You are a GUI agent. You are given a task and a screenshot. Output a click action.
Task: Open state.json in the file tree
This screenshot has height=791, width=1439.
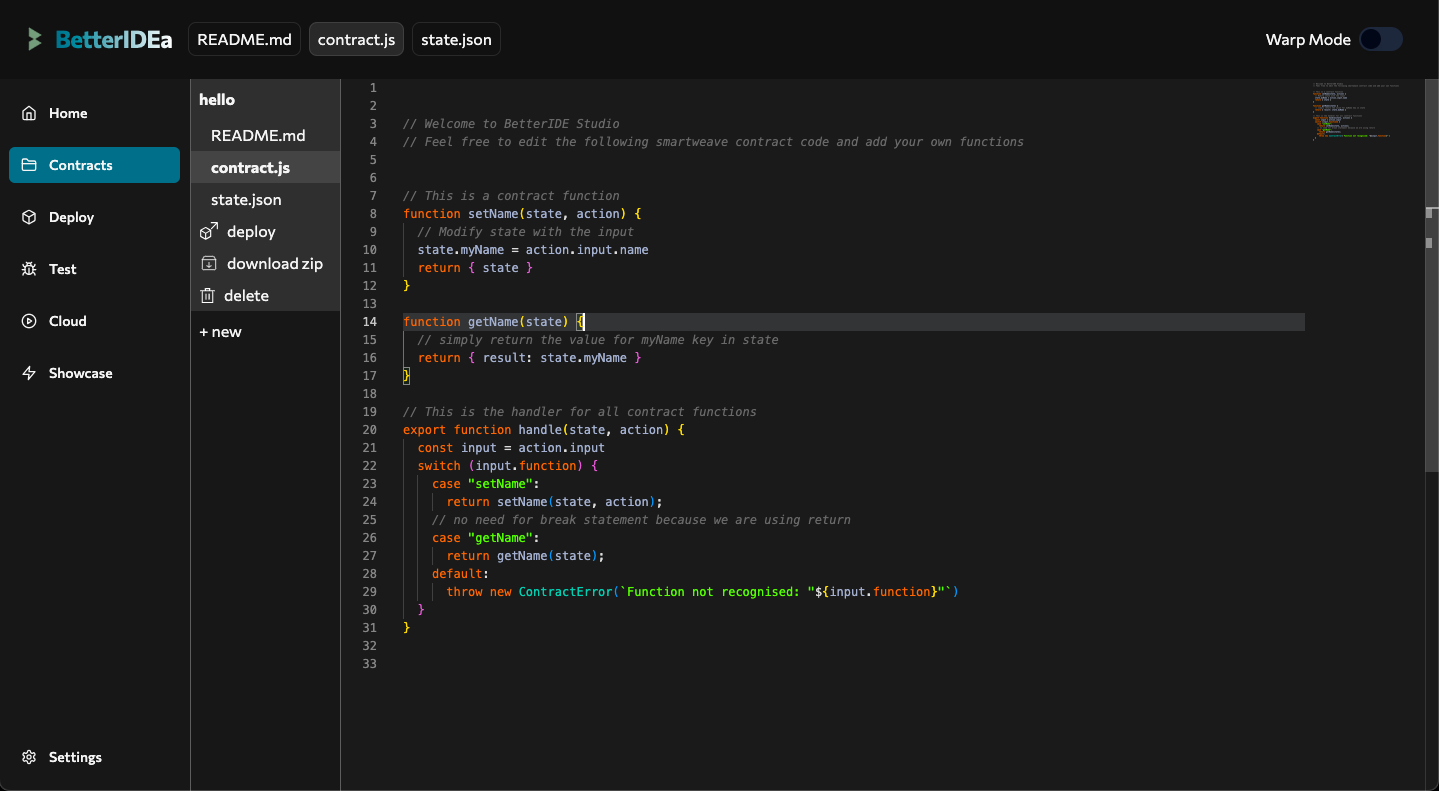[x=265, y=199]
